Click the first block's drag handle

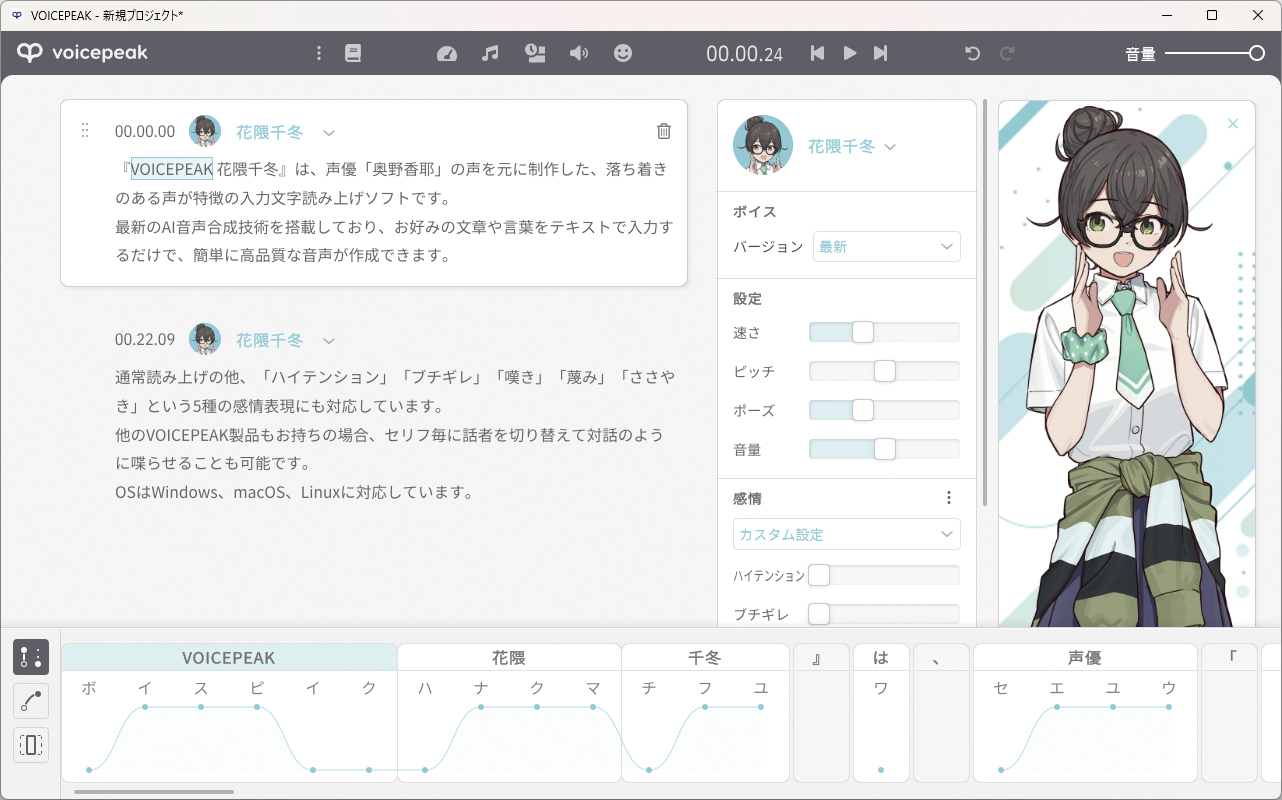[x=85, y=130]
